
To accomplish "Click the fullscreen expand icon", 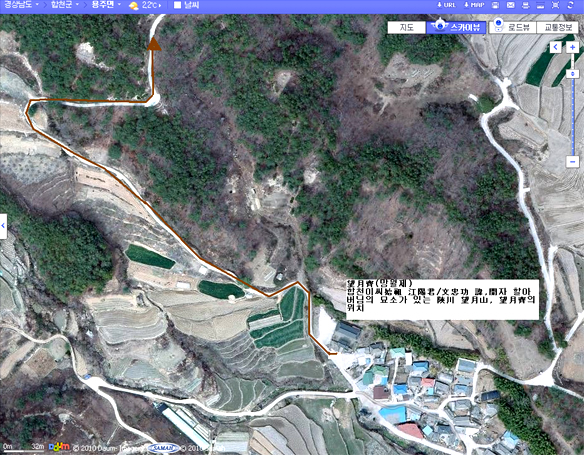I will pyautogui.click(x=555, y=5).
